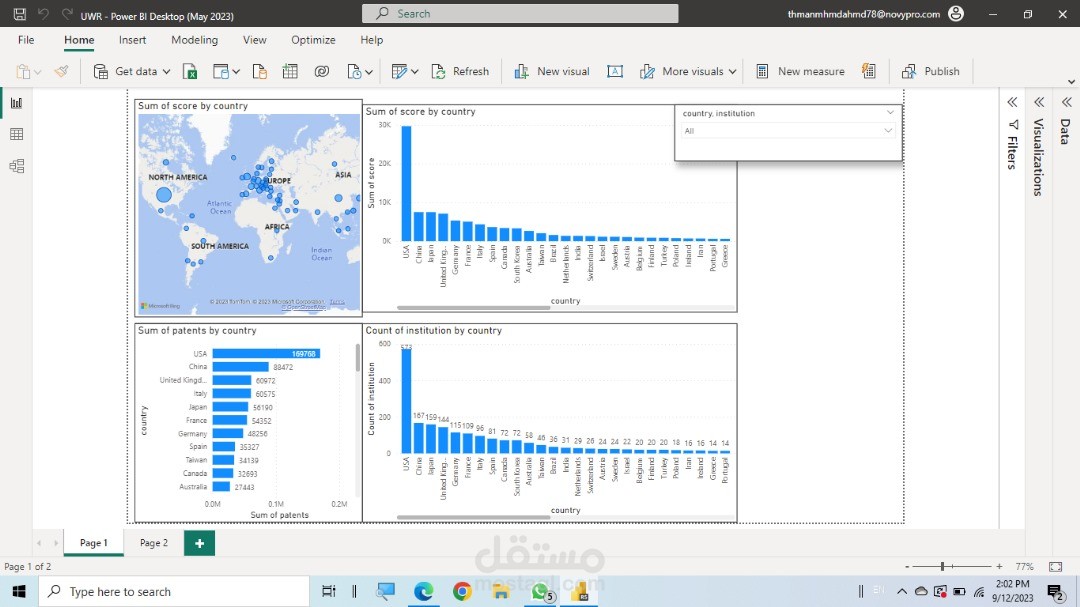Show hidden system tray icons
Viewport: 1080px width, 607px height.
click(x=902, y=591)
